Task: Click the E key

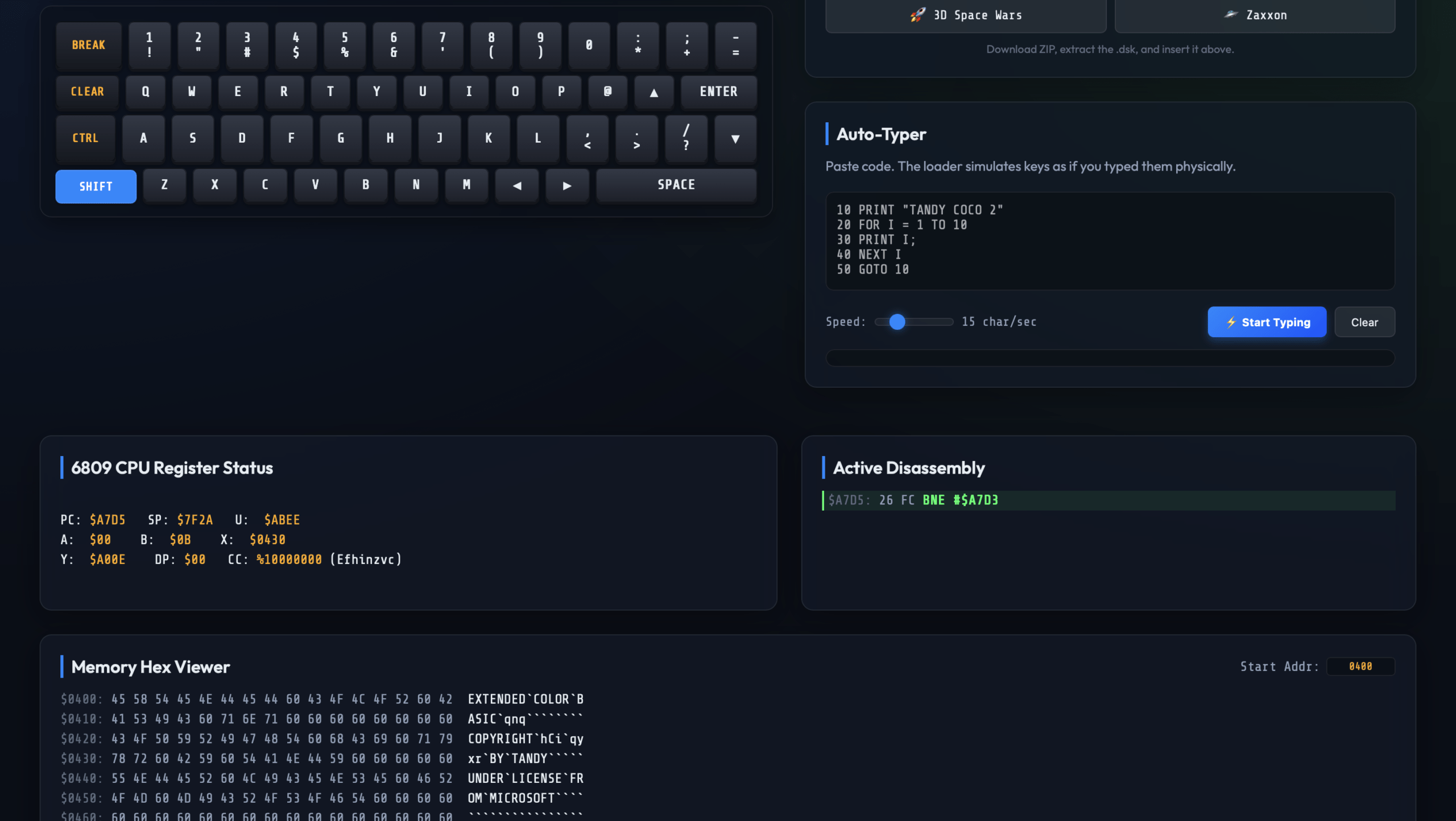Action: (x=238, y=92)
